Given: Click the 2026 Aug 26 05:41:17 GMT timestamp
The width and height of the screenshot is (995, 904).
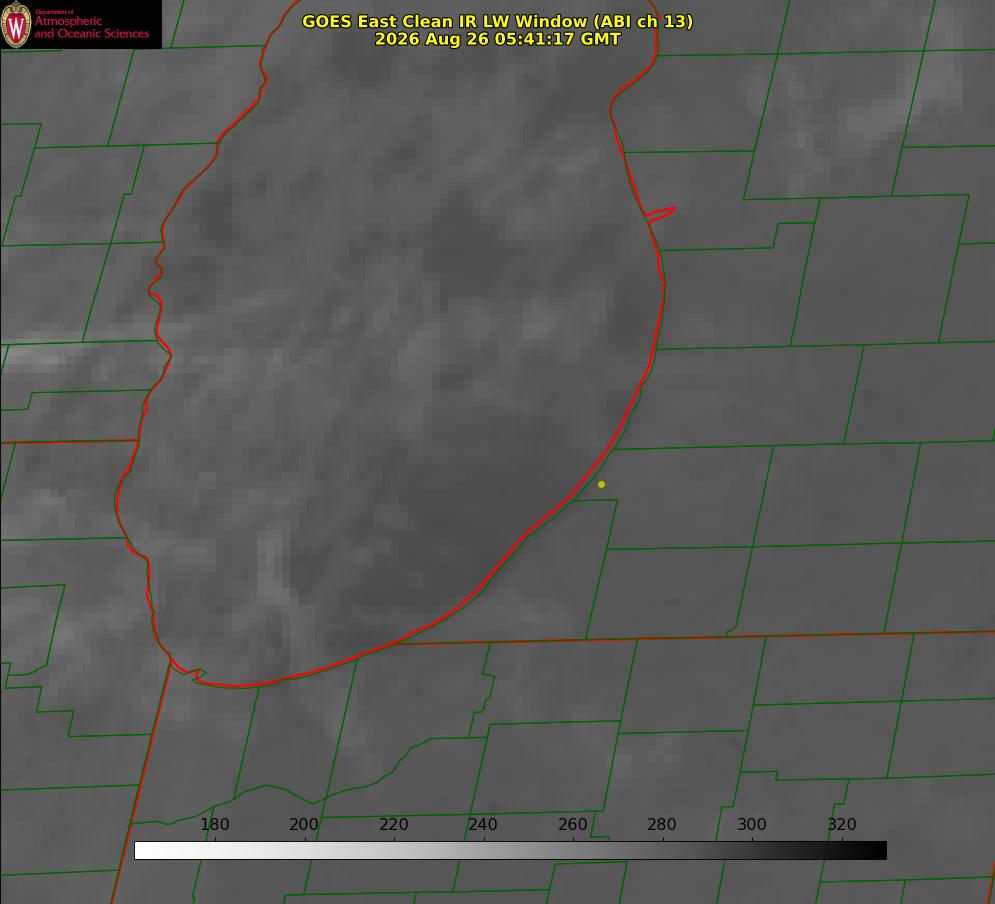Looking at the screenshot, I should (x=498, y=39).
